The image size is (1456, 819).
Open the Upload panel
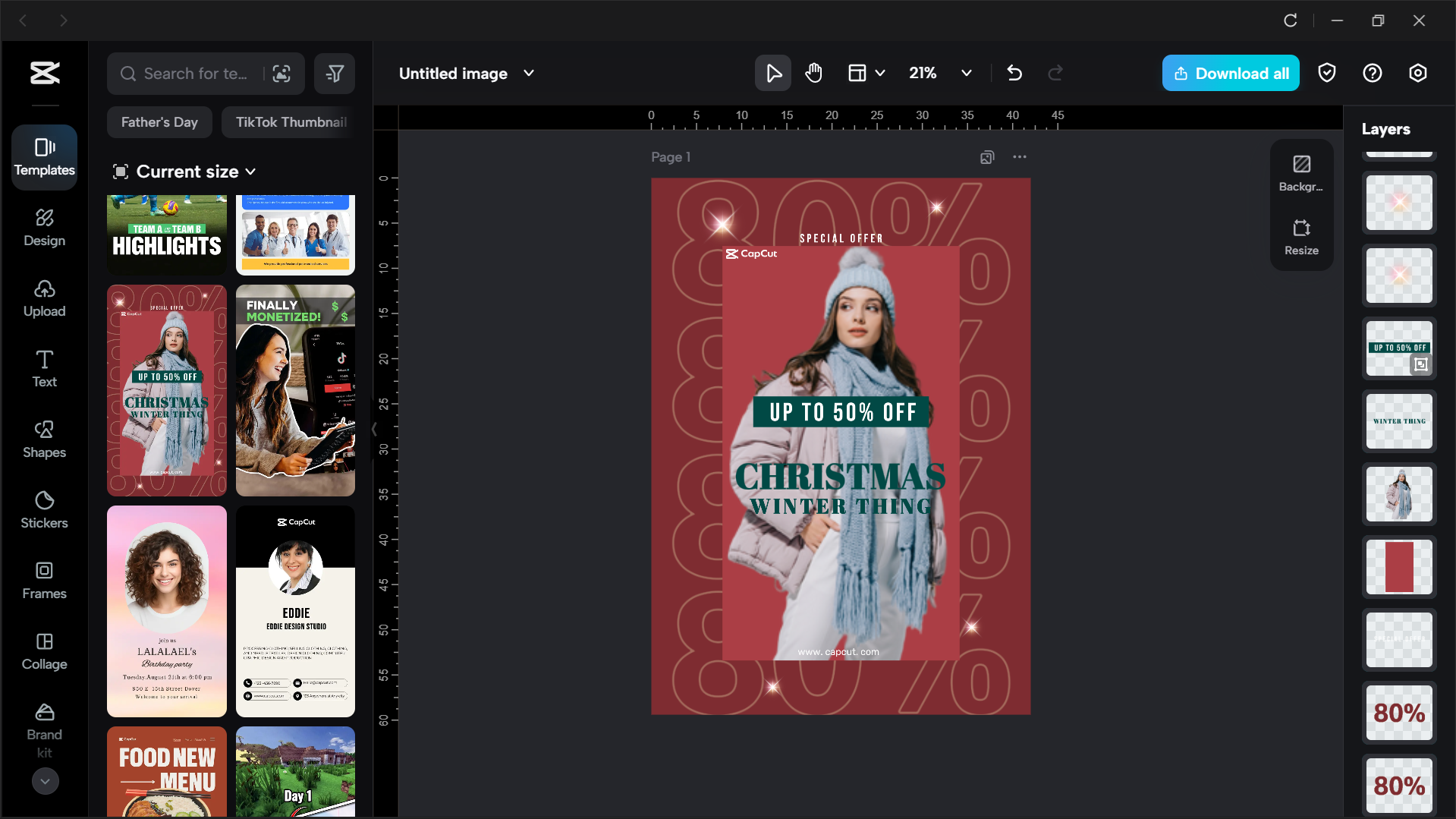pyautogui.click(x=44, y=298)
